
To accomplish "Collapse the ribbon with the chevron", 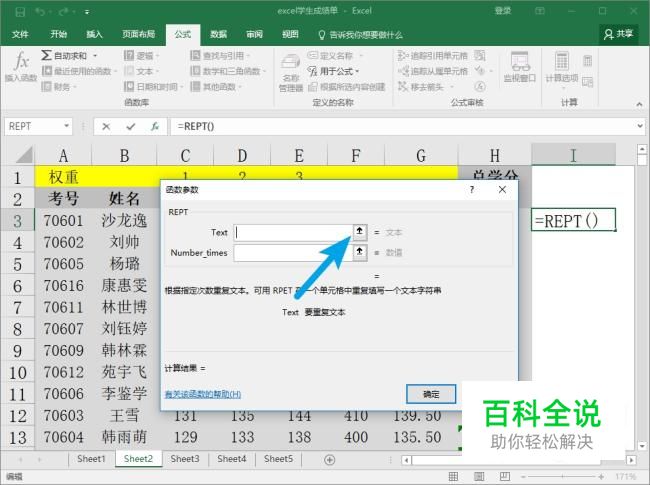I will (639, 104).
